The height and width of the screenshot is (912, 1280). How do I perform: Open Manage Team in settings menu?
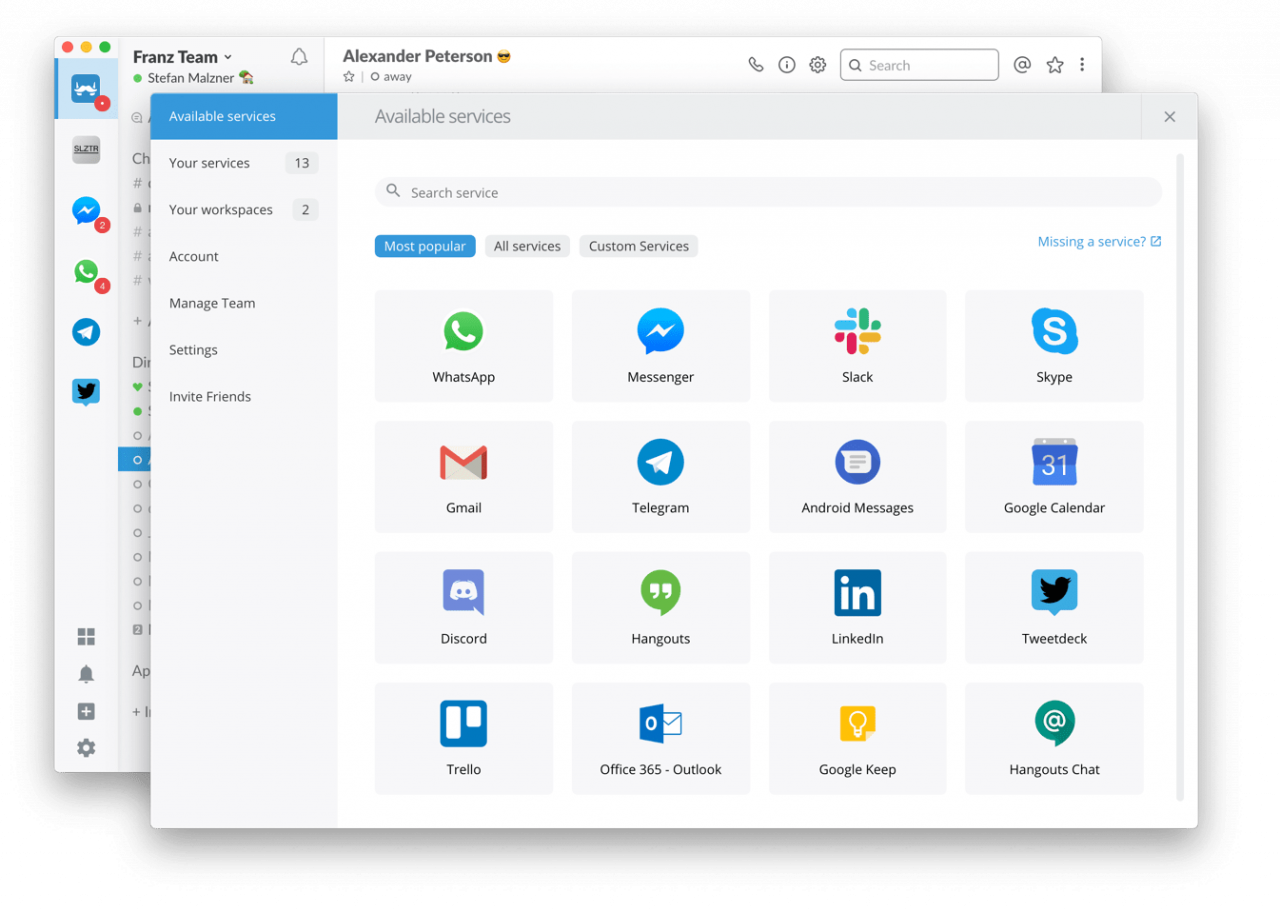pyautogui.click(x=244, y=303)
